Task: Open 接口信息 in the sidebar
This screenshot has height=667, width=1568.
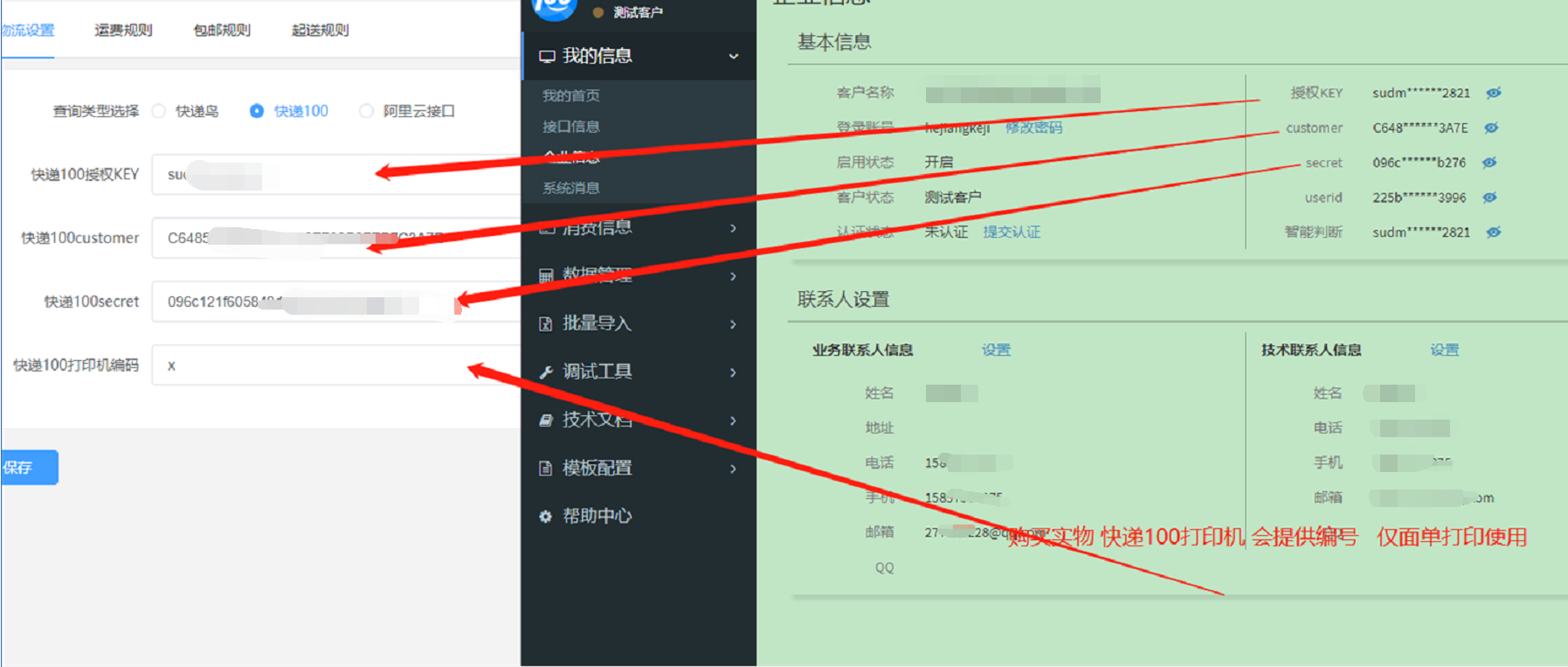Action: click(571, 127)
